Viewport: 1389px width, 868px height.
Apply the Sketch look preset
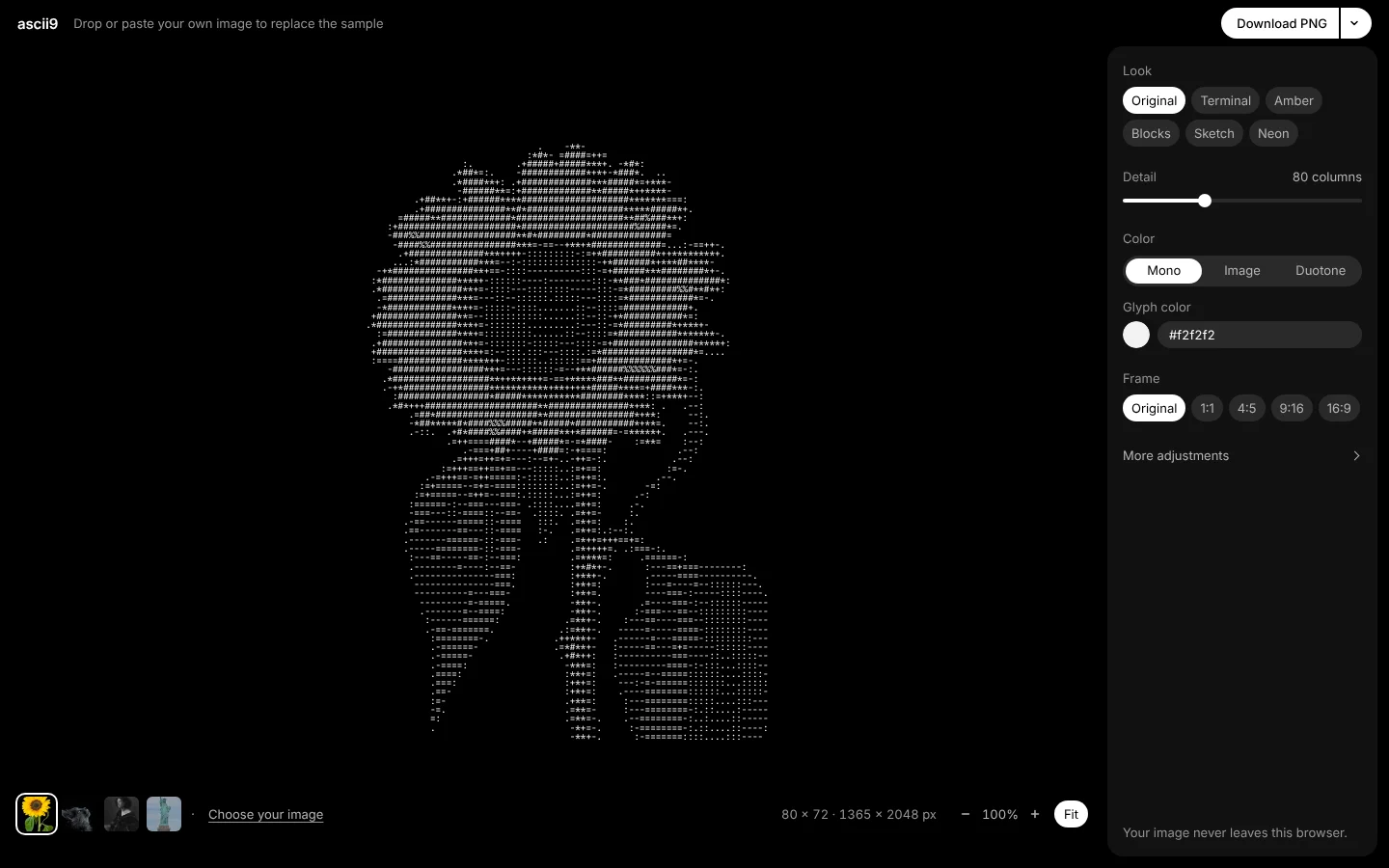(1213, 133)
